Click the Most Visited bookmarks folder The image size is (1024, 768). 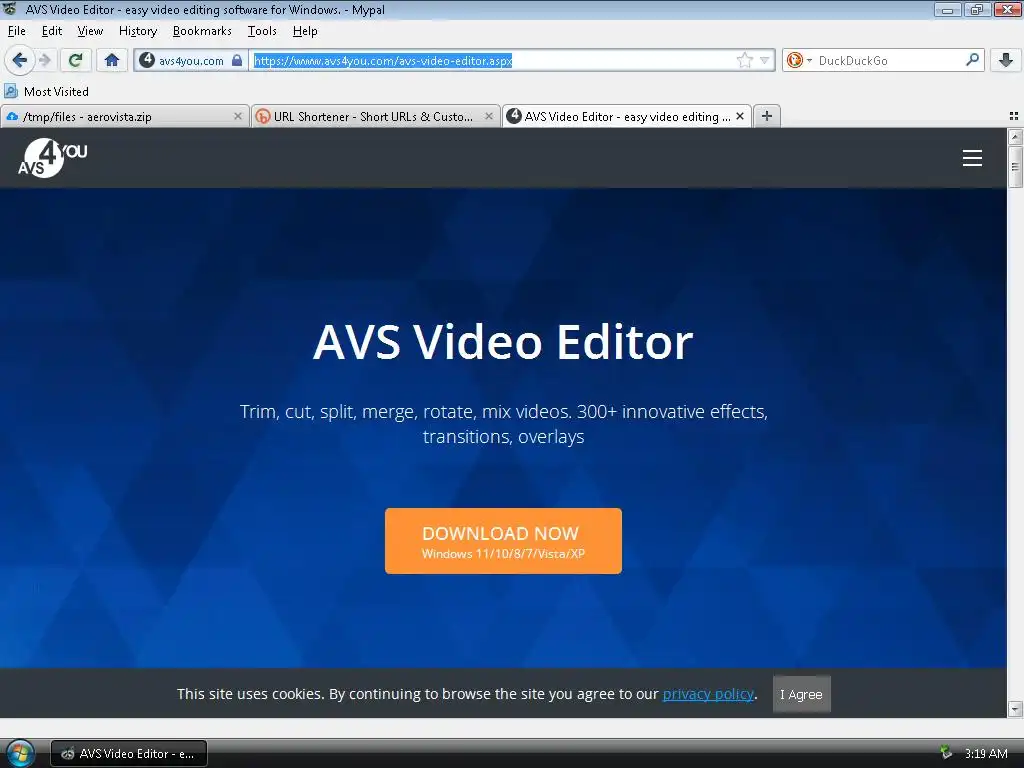[x=46, y=91]
